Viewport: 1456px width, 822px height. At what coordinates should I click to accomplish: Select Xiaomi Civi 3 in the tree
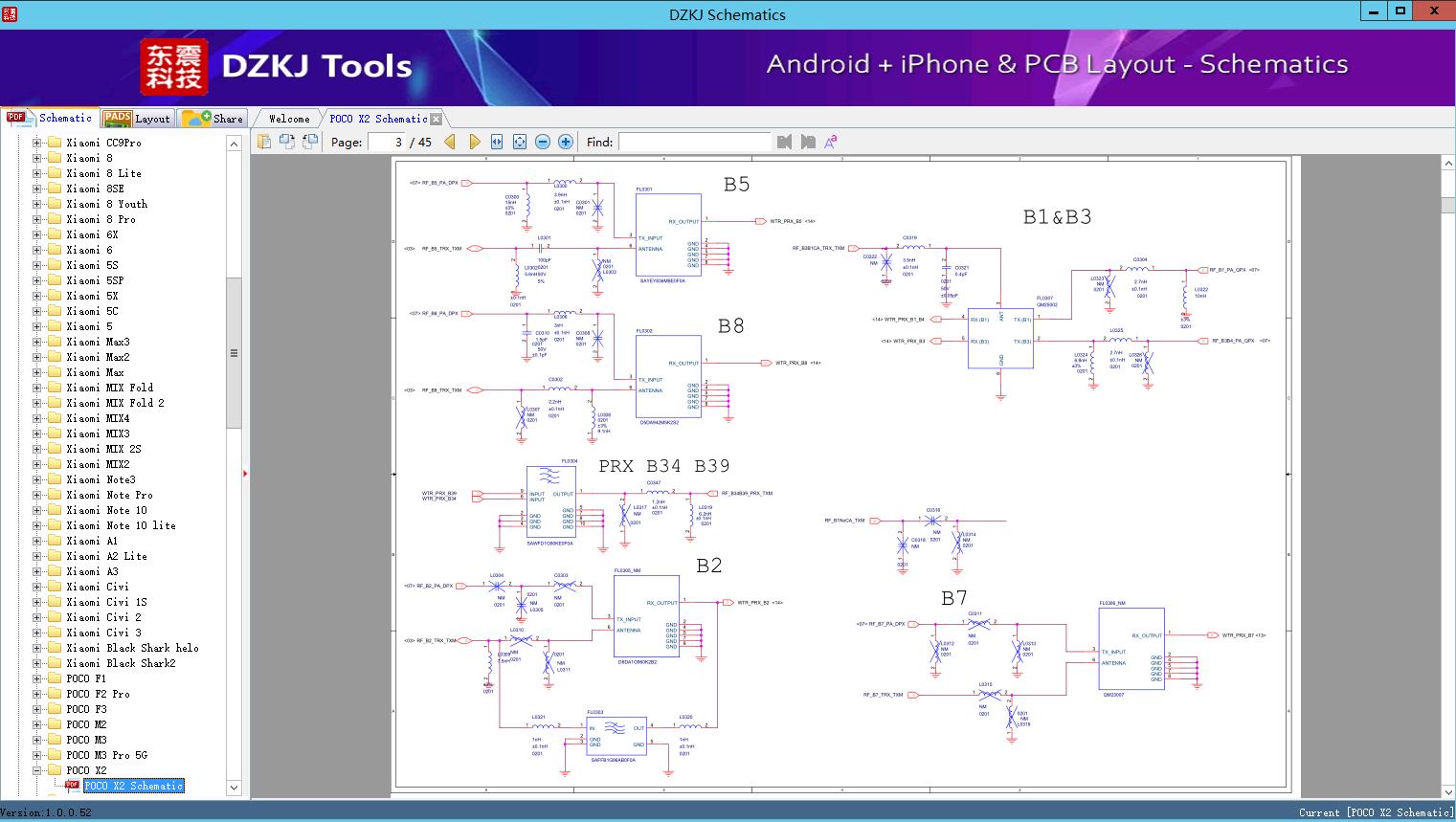pyautogui.click(x=103, y=633)
